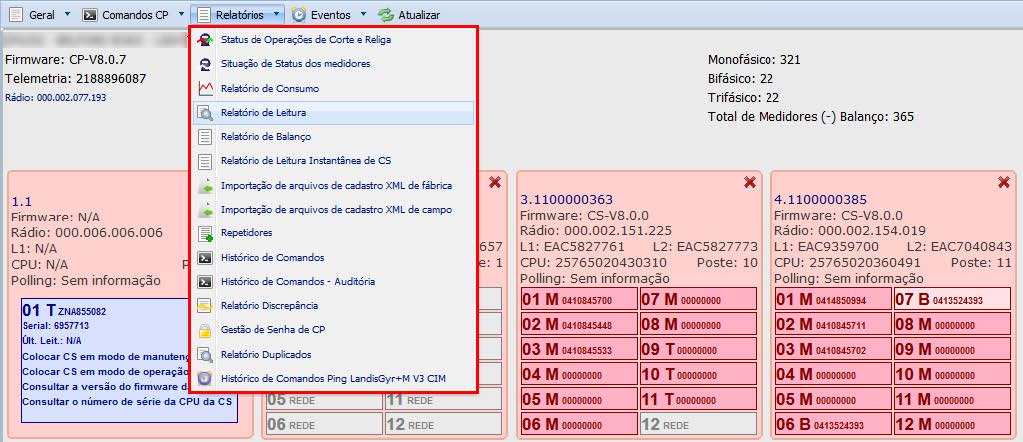Select Relatório de Leitura menu entry
Image resolution: width=1023 pixels, height=442 pixels.
click(263, 113)
